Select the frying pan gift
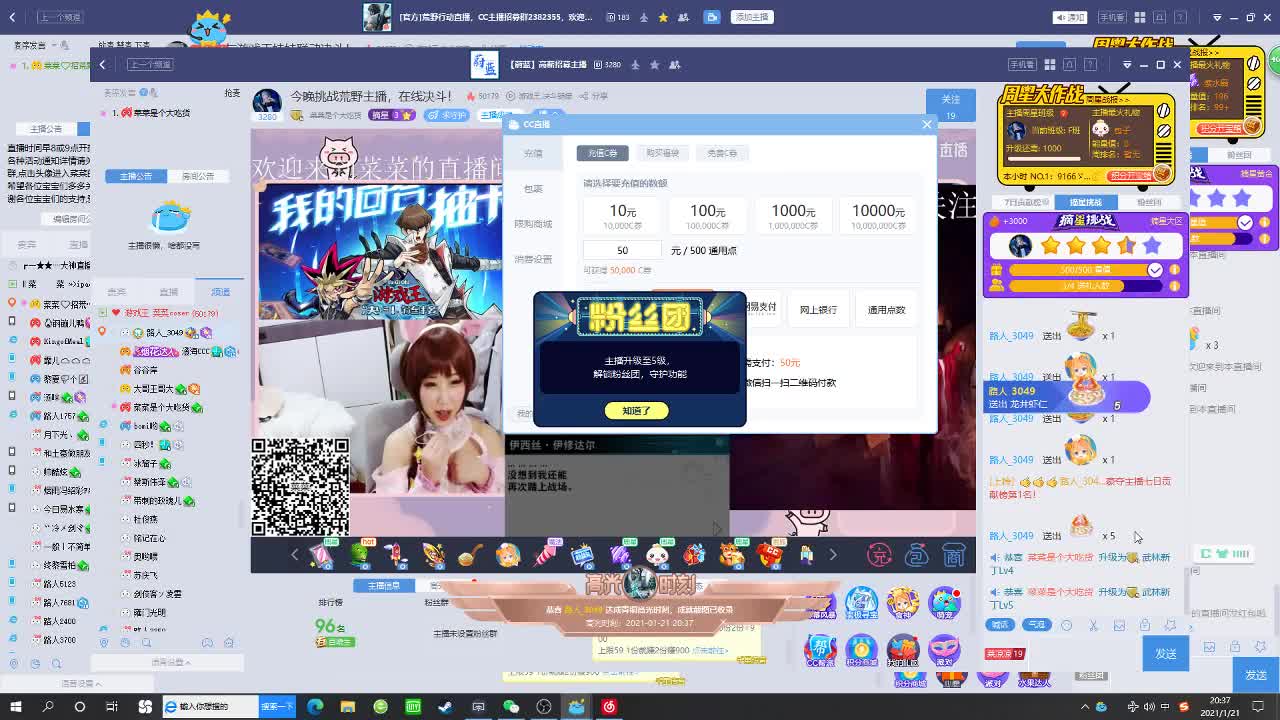 tap(470, 554)
